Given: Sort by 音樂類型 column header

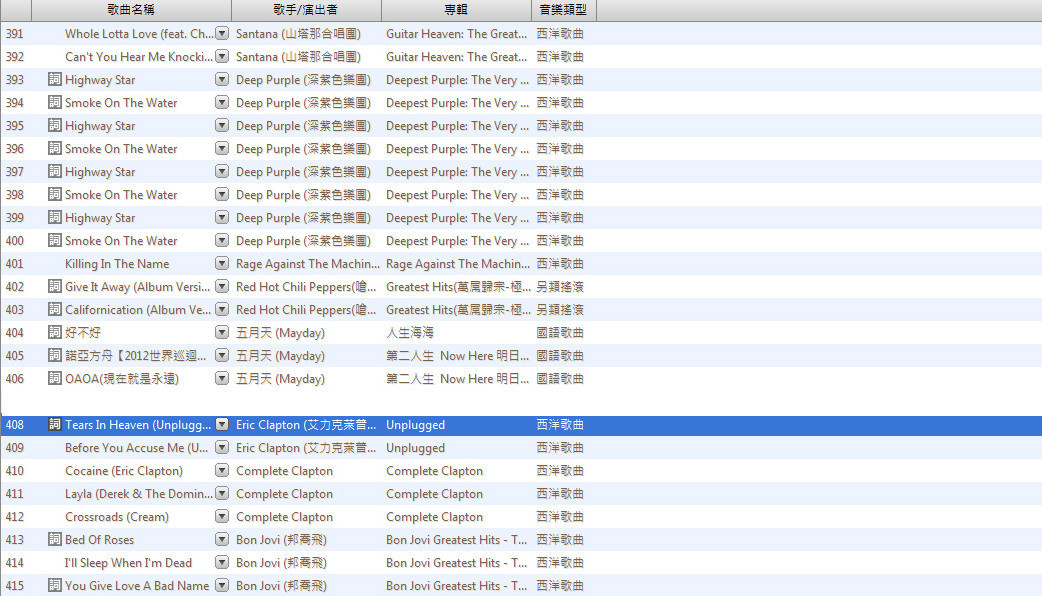Looking at the screenshot, I should (564, 10).
